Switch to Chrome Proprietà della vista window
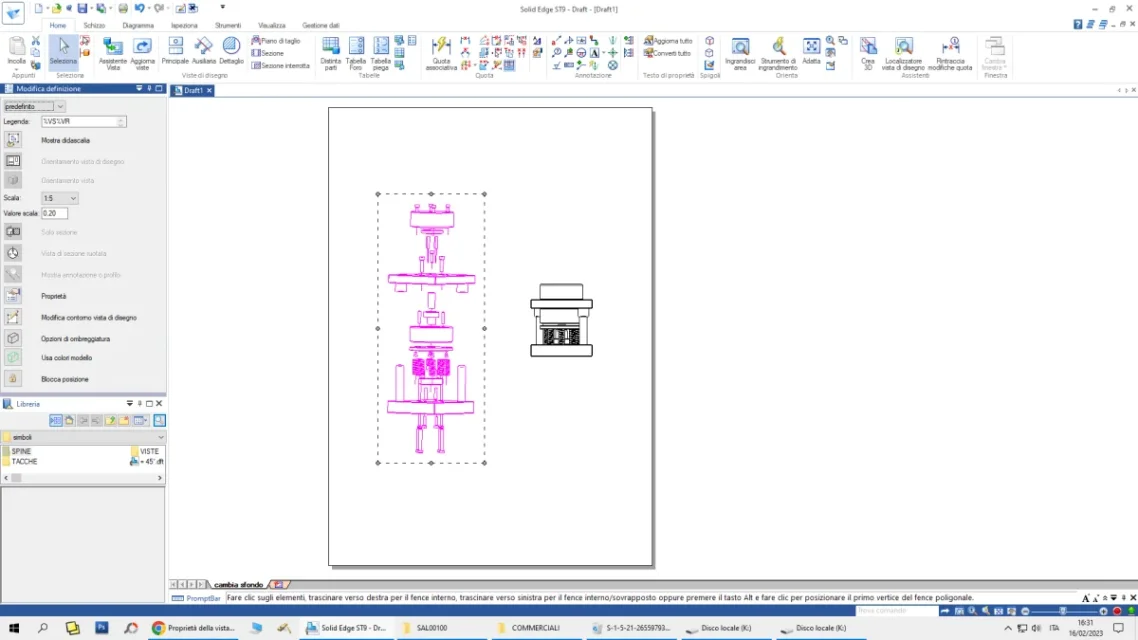Screen dimensions: 1138x640 pos(194,628)
